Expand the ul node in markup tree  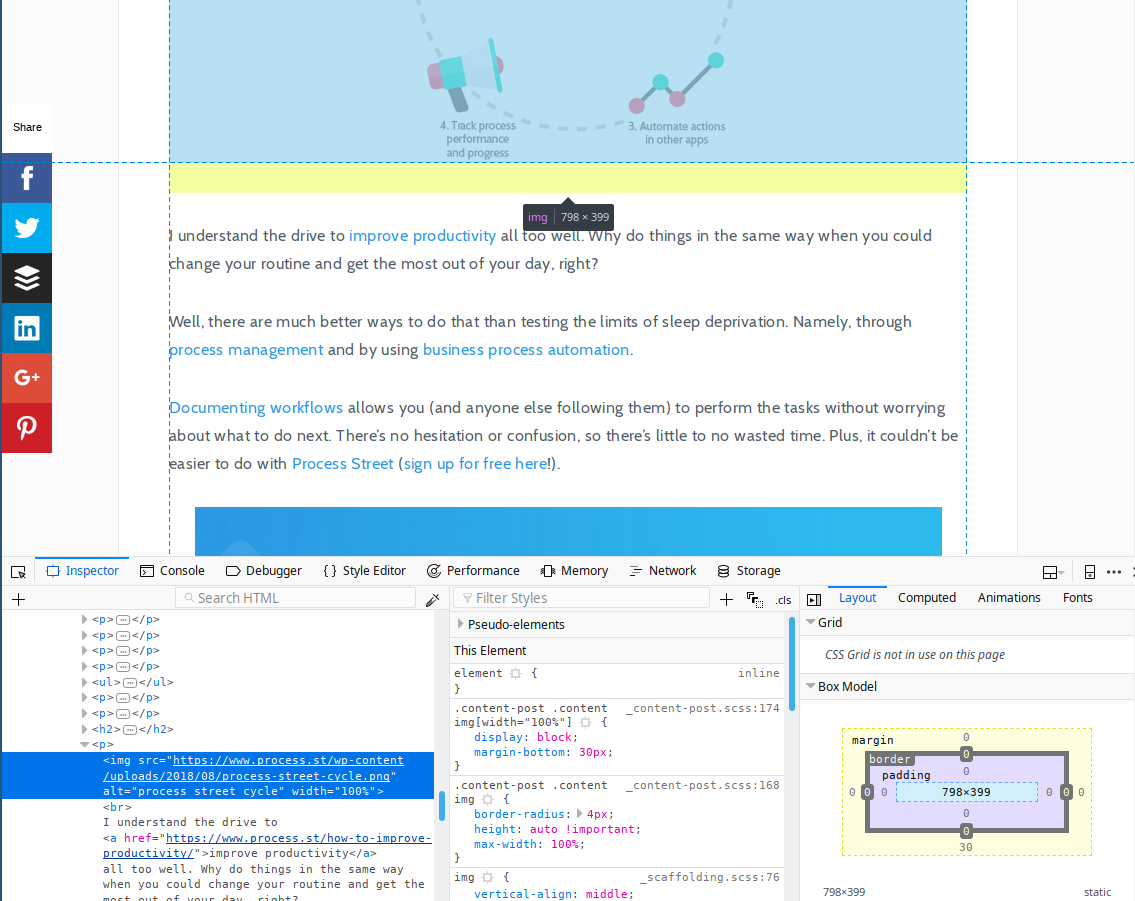click(x=84, y=682)
